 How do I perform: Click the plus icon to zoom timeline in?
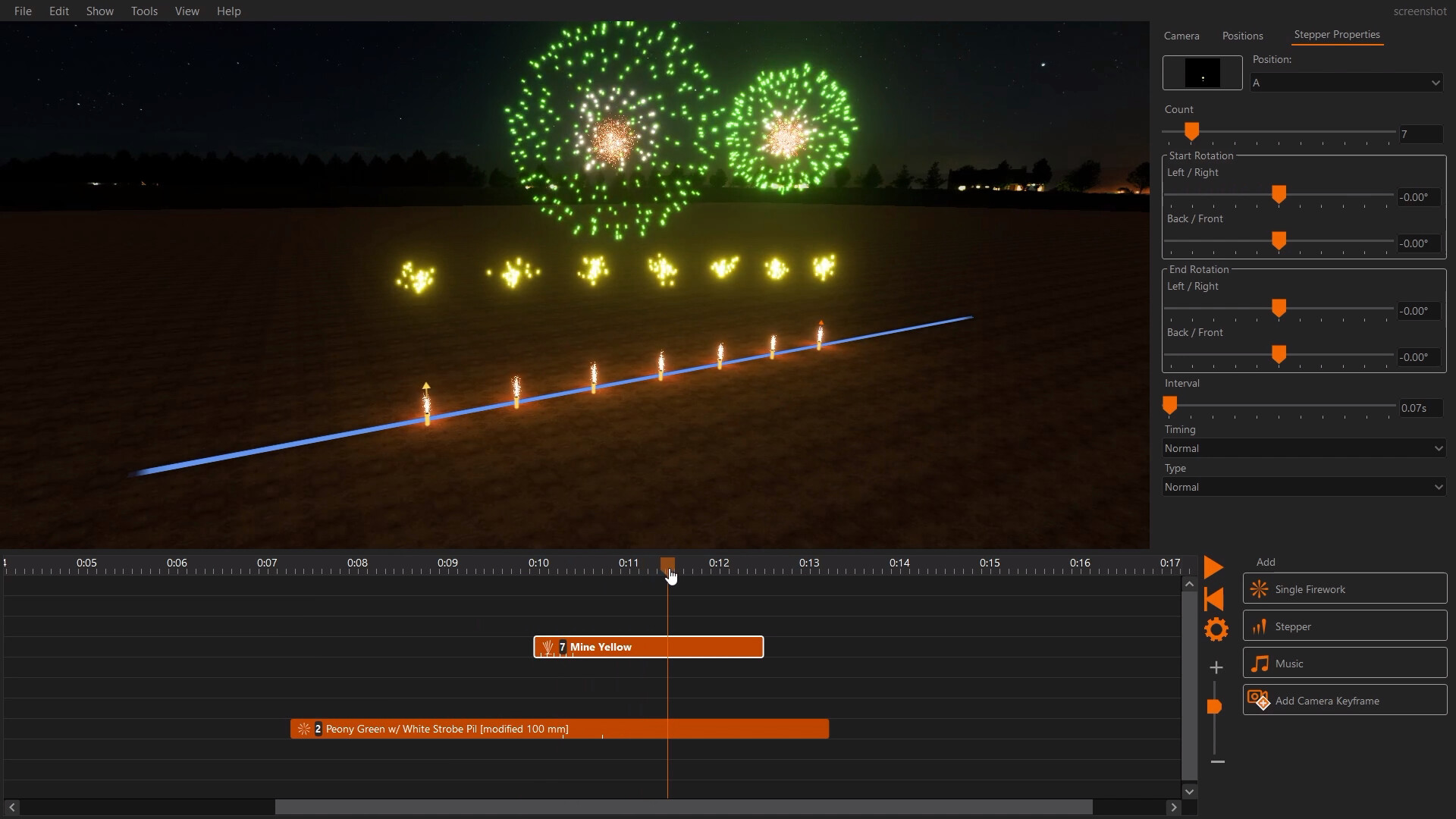click(x=1216, y=667)
